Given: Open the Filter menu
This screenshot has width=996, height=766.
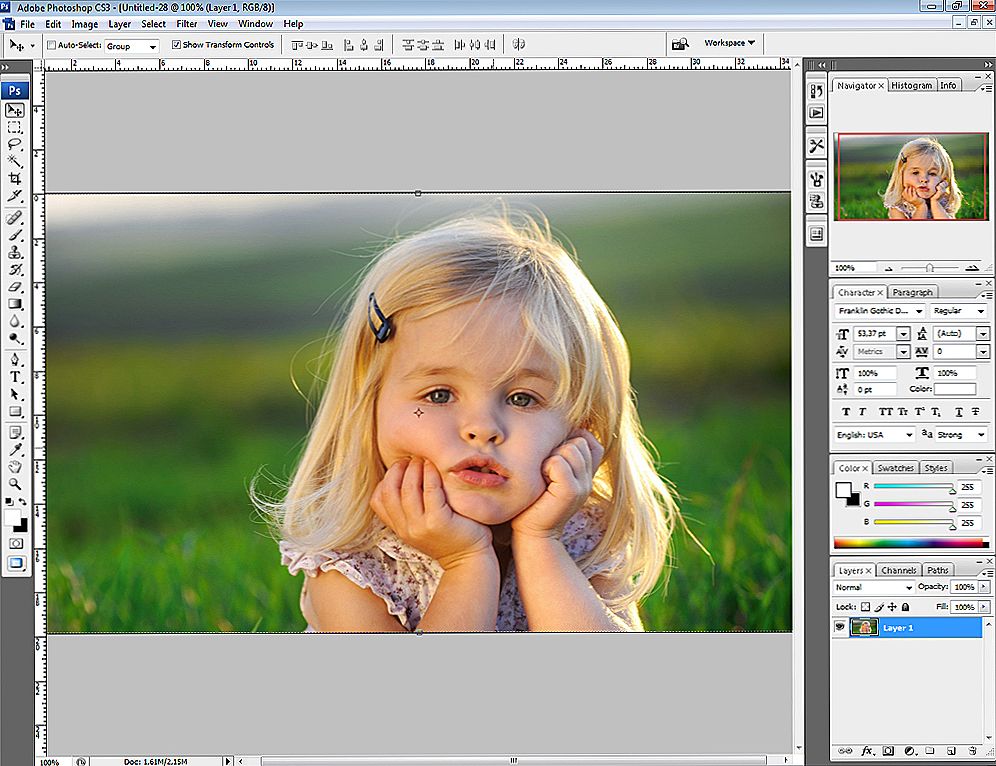Looking at the screenshot, I should pyautogui.click(x=186, y=23).
